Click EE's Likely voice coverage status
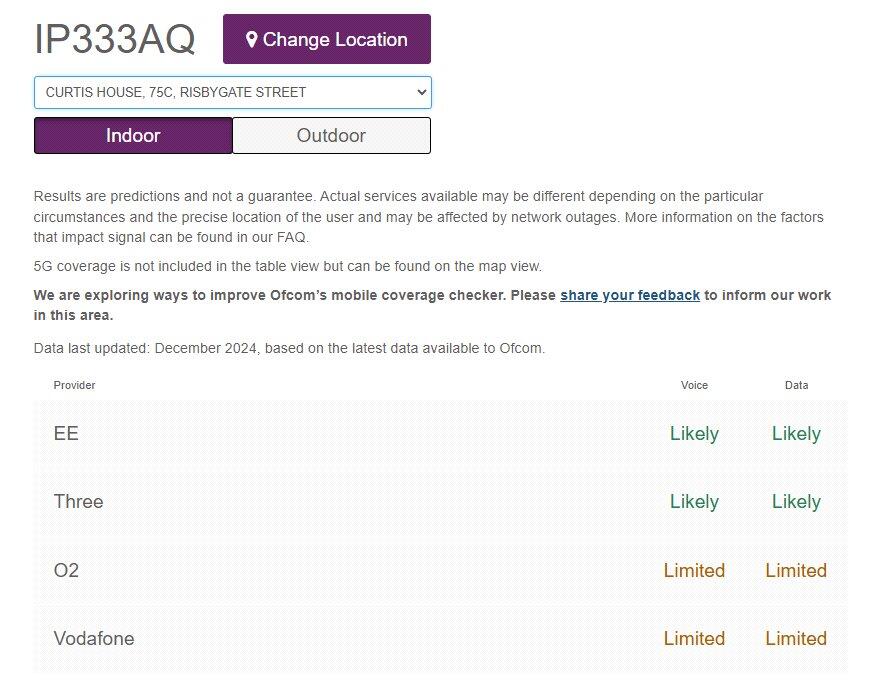Screen dimensions: 885x682 (694, 434)
